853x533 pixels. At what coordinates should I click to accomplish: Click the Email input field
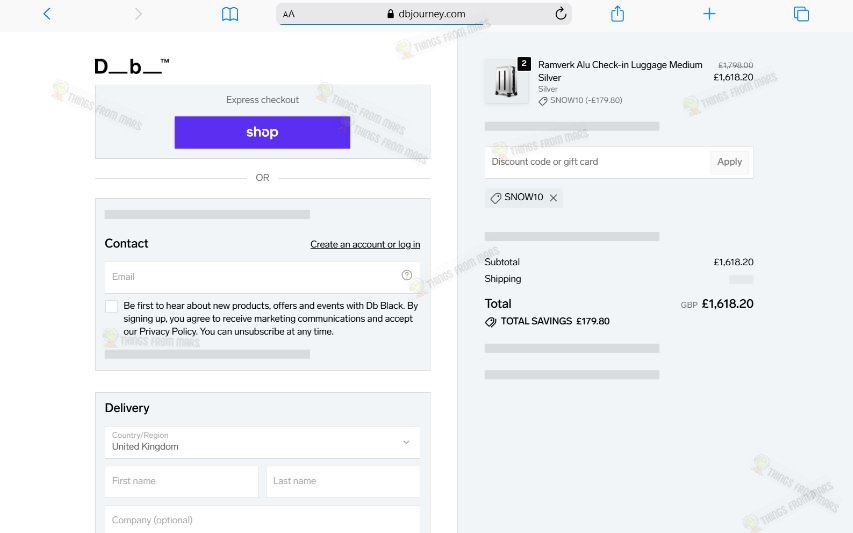(263, 277)
